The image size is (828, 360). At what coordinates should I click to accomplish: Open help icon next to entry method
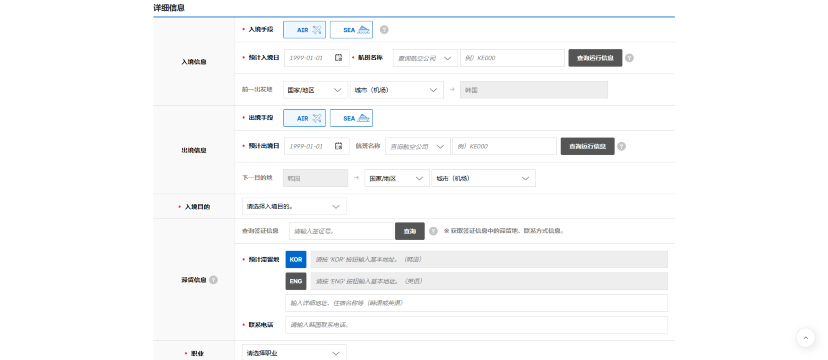pos(384,30)
